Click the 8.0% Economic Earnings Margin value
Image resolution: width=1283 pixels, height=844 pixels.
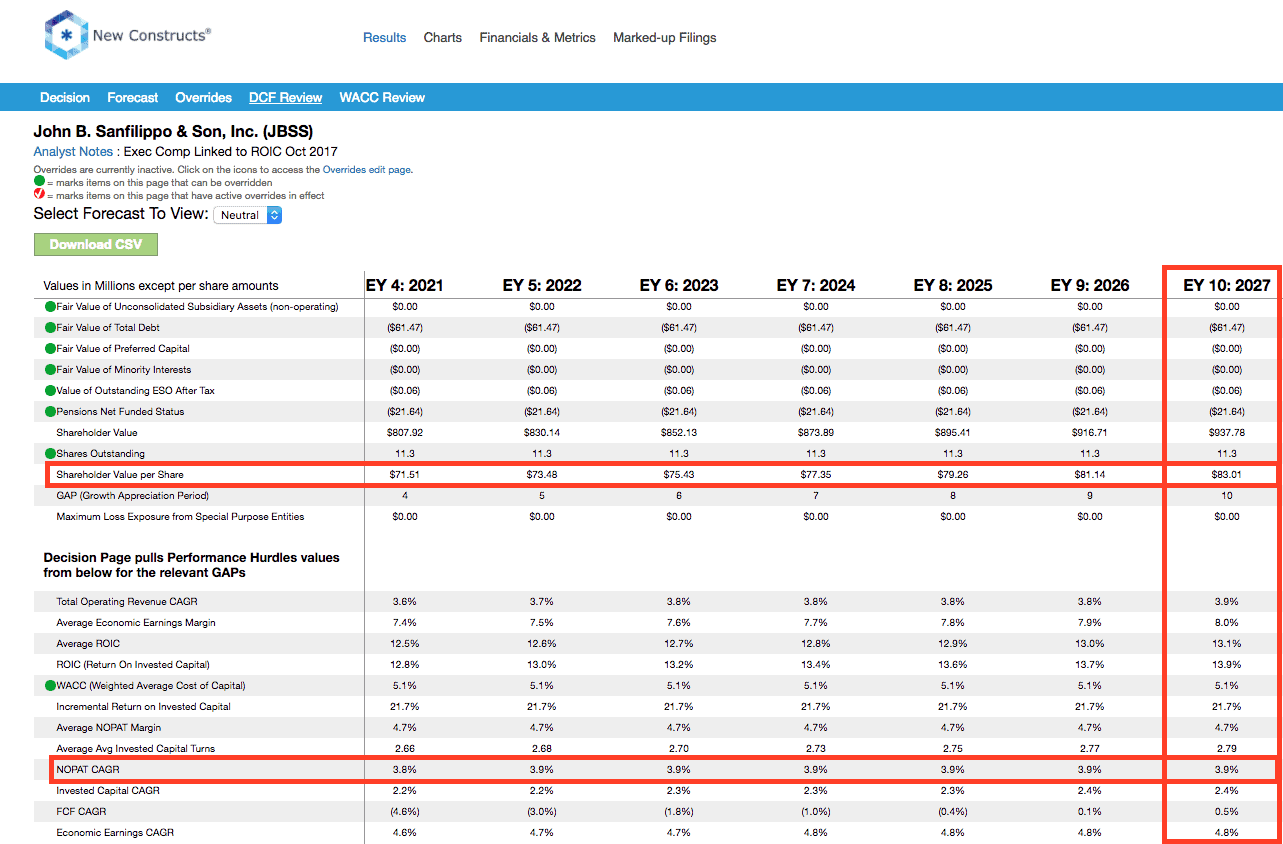1227,623
